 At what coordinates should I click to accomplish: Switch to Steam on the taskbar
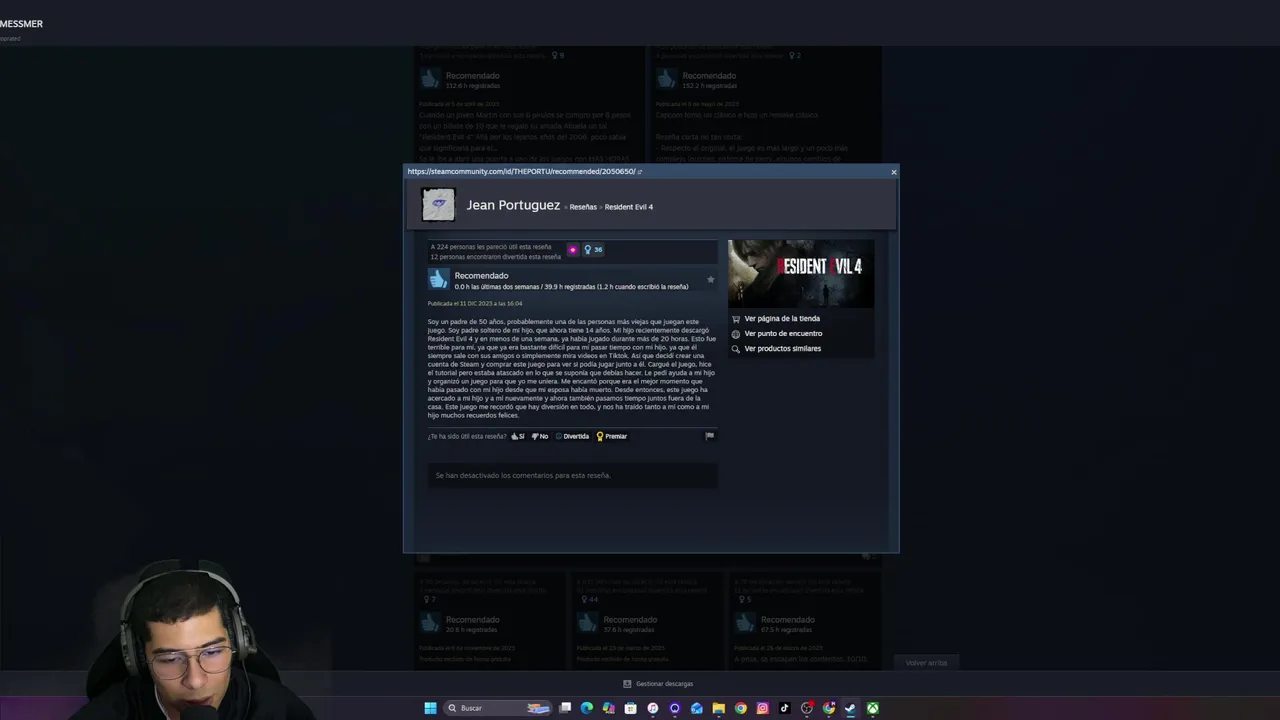point(850,708)
